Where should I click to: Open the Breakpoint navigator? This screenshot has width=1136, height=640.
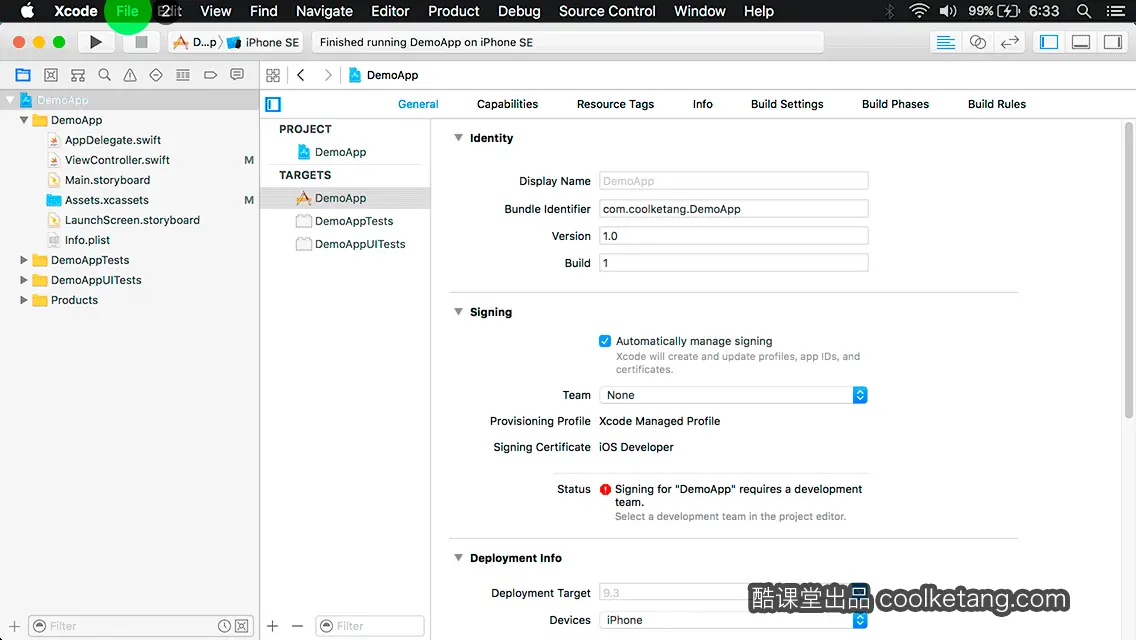(210, 75)
